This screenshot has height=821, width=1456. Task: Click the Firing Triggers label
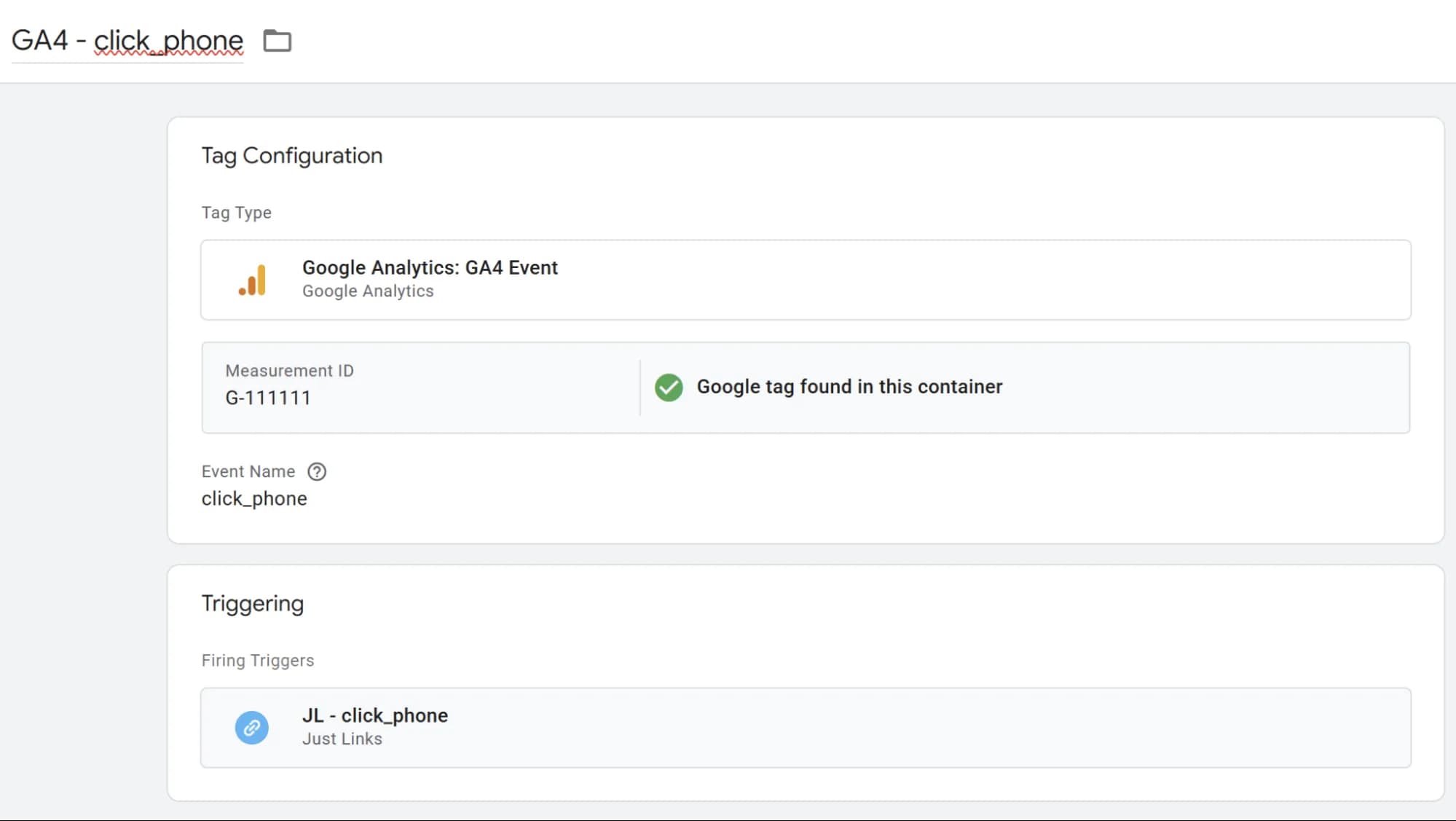tap(258, 661)
